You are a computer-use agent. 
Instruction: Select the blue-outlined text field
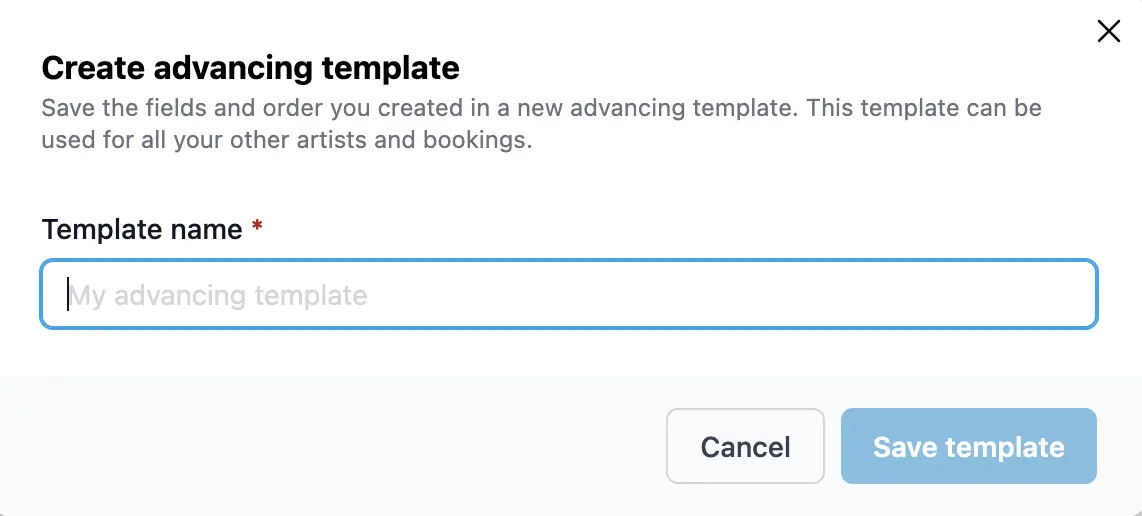568,295
